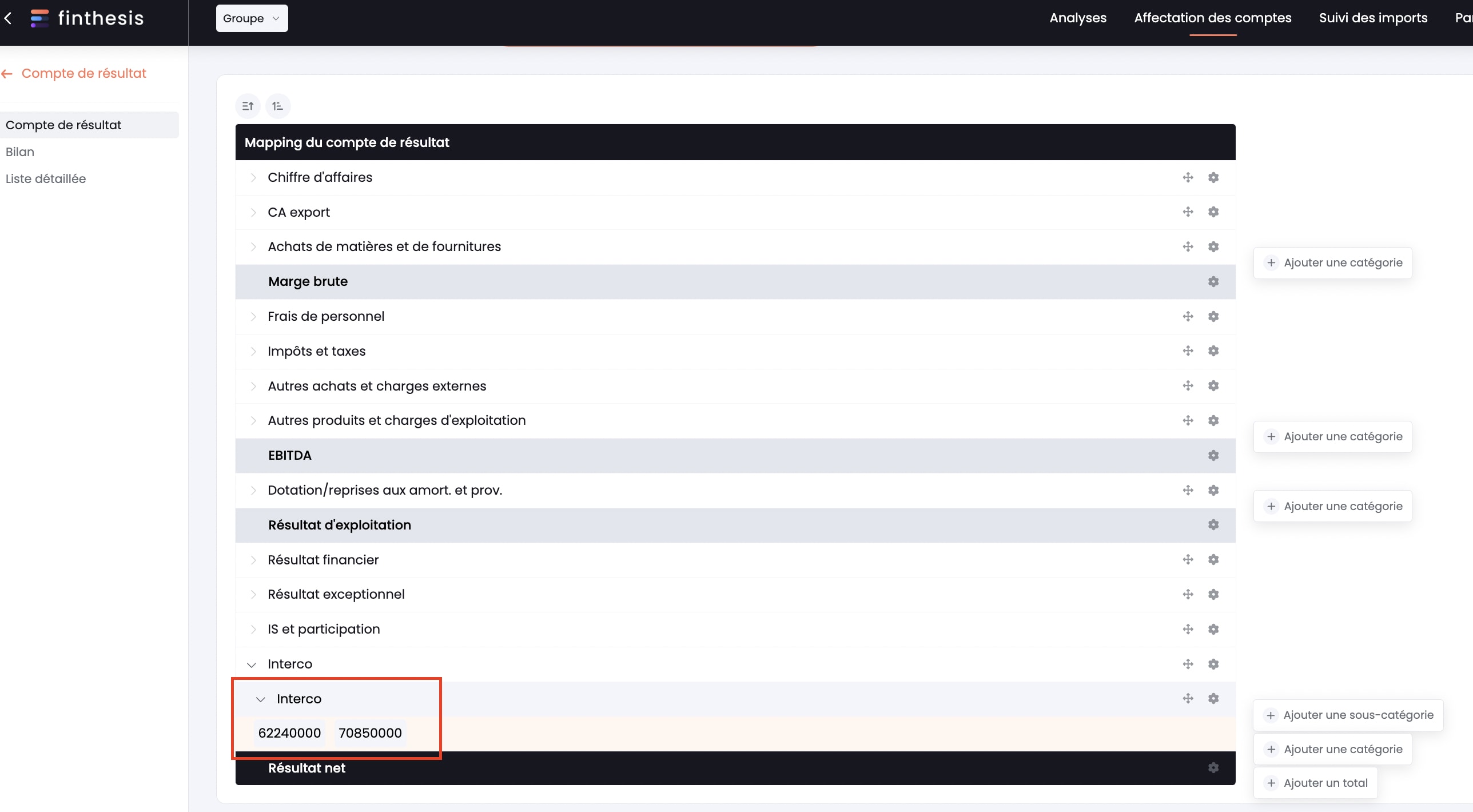Click move handle for Résultat financier

(x=1188, y=559)
